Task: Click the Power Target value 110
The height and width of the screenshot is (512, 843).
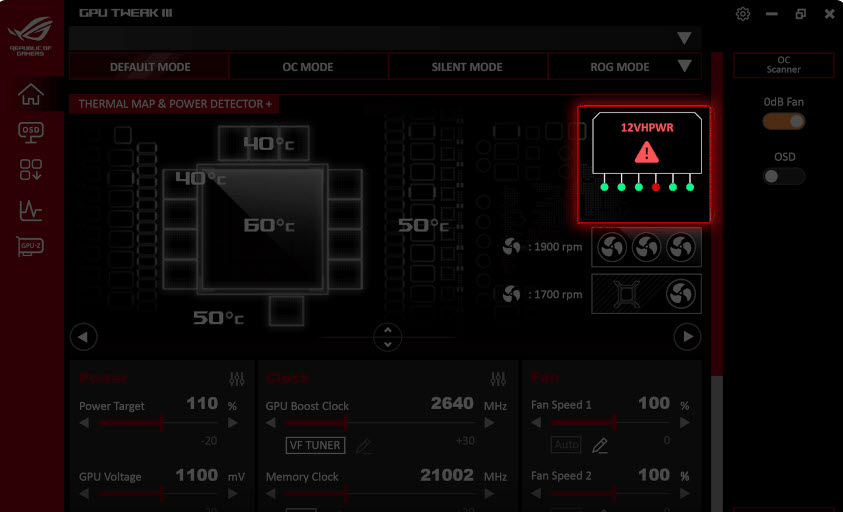Action: 202,403
